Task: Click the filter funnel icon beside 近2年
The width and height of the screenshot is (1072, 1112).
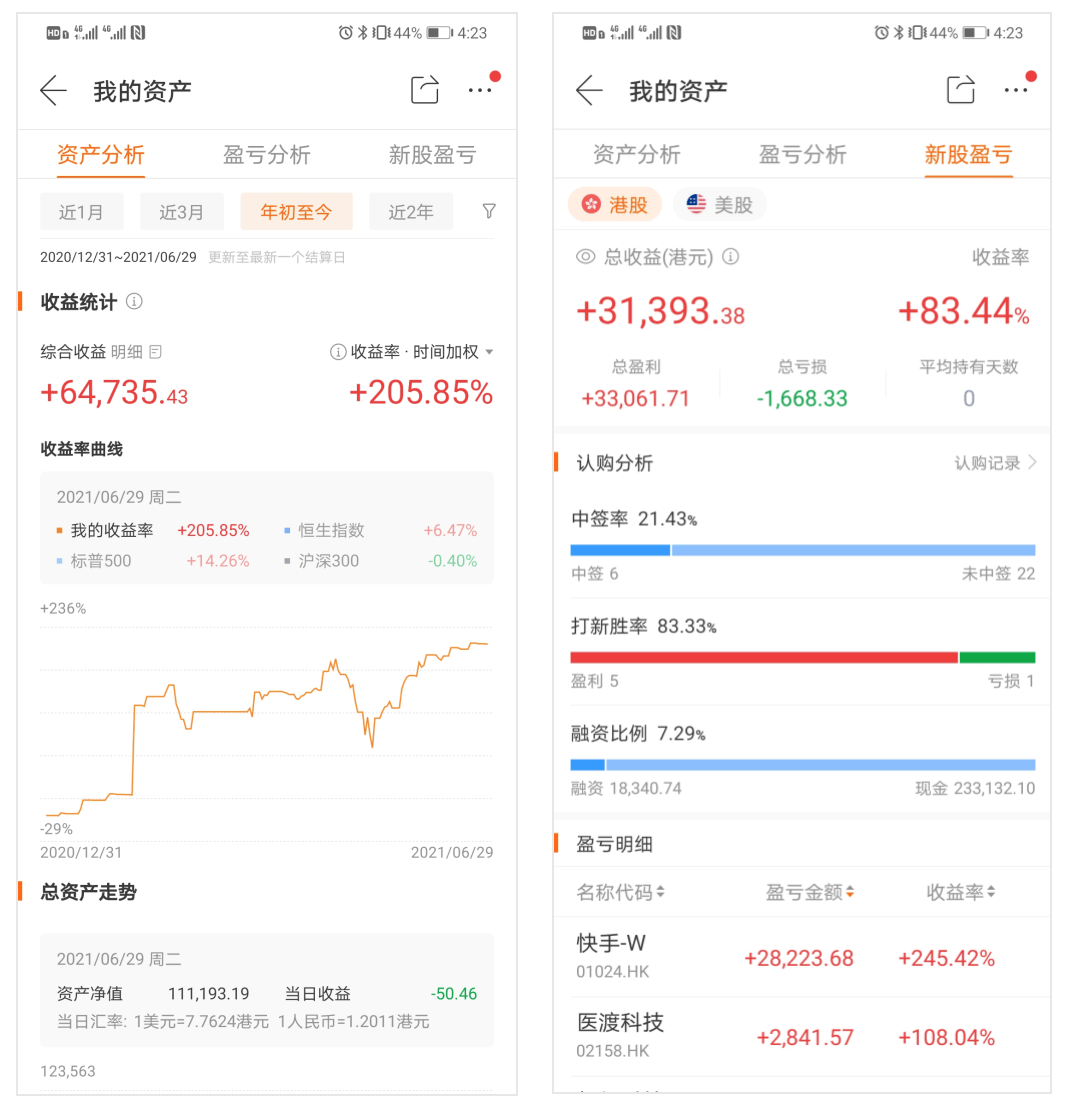Action: [488, 211]
